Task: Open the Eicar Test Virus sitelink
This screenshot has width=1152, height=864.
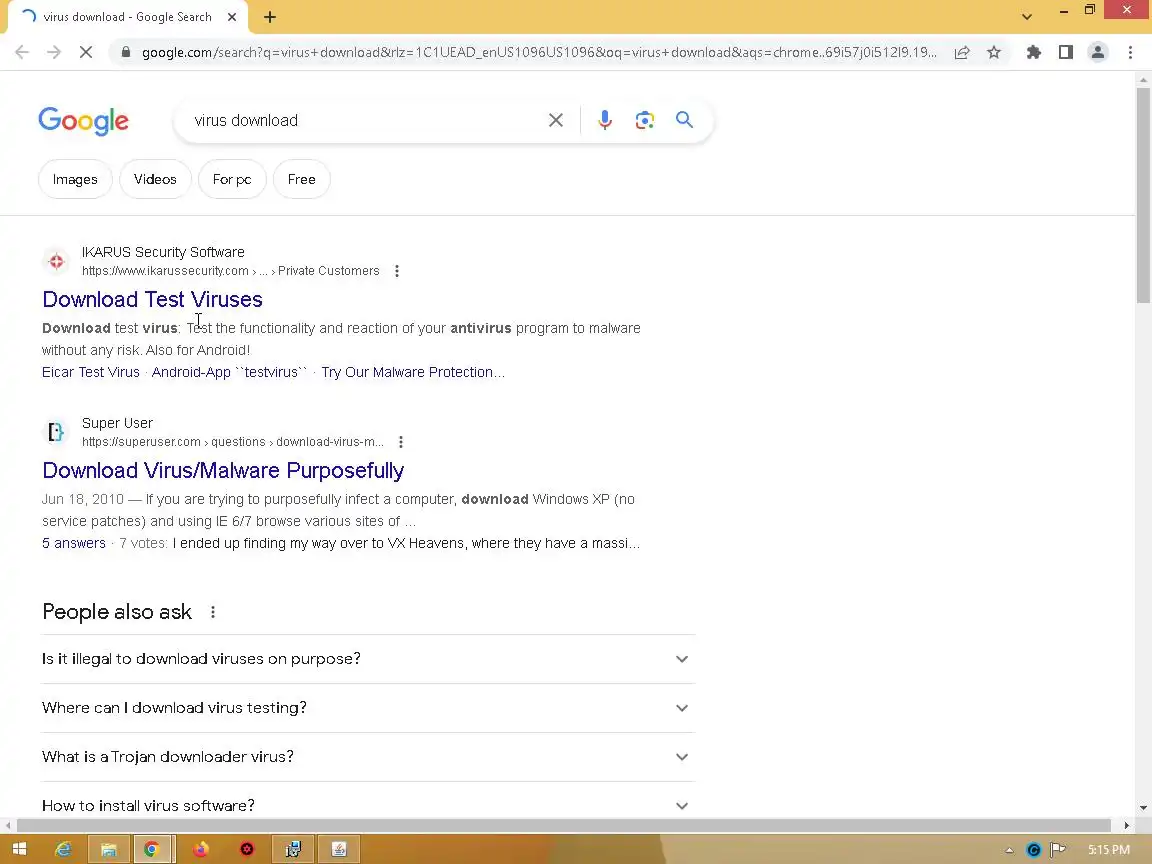Action: pyautogui.click(x=90, y=372)
